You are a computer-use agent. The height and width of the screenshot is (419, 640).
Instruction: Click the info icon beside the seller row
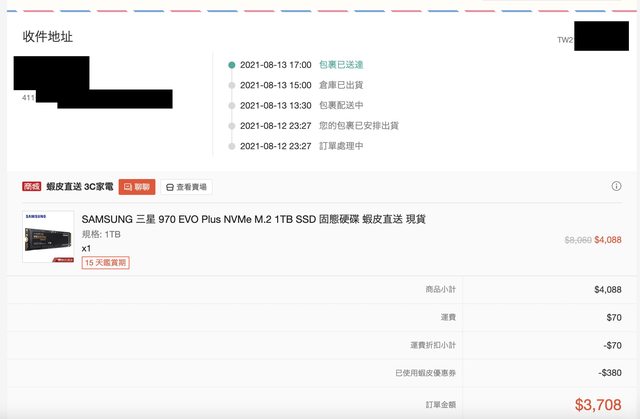click(x=616, y=186)
